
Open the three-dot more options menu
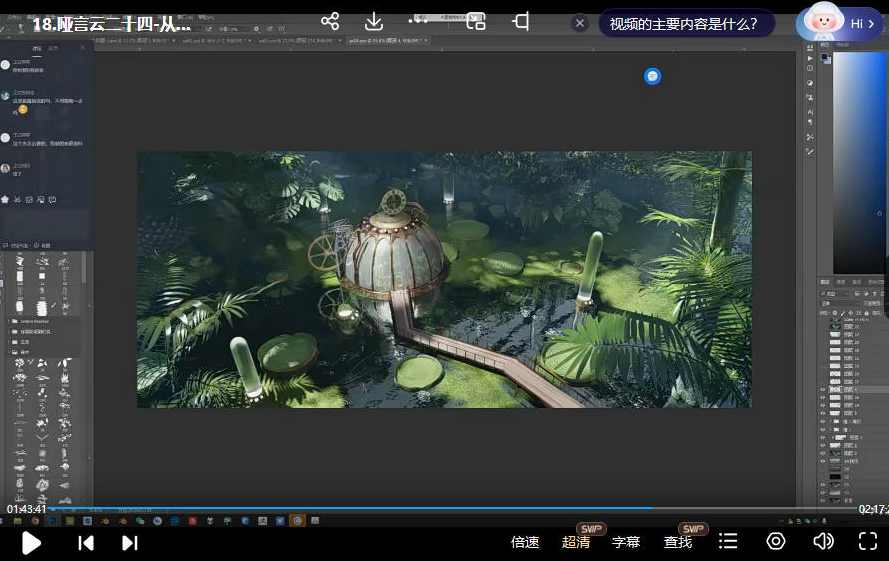[x=418, y=21]
